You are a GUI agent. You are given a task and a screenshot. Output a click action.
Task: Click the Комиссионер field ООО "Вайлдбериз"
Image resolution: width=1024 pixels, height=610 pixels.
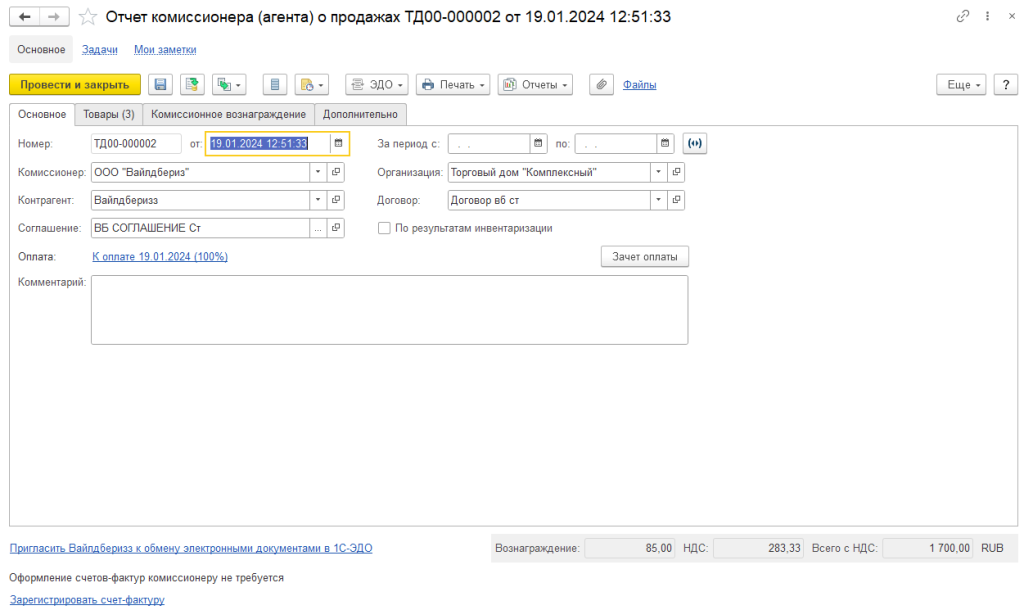(200, 172)
